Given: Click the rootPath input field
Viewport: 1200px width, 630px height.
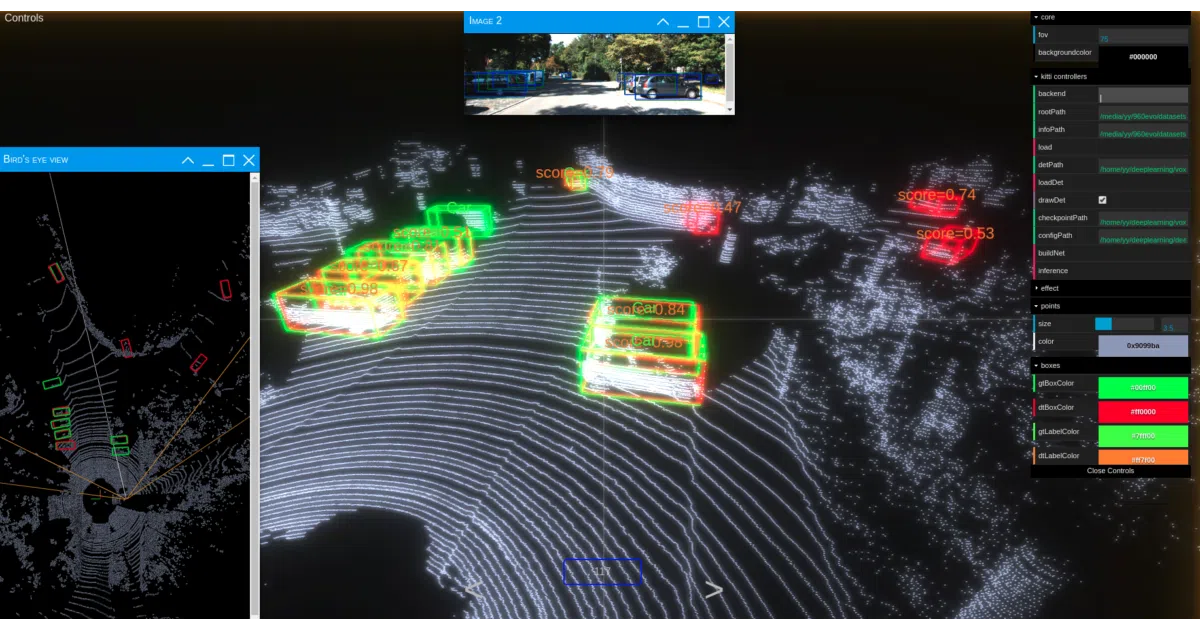Looking at the screenshot, I should point(1143,114).
